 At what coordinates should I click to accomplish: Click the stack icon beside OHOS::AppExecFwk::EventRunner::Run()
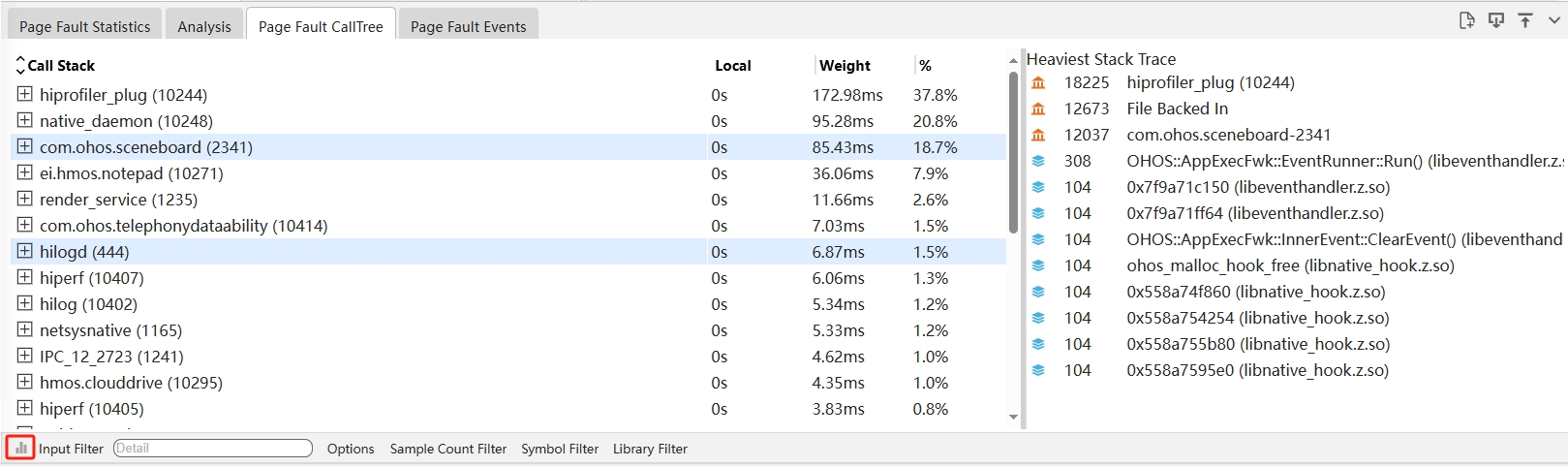(x=1038, y=162)
